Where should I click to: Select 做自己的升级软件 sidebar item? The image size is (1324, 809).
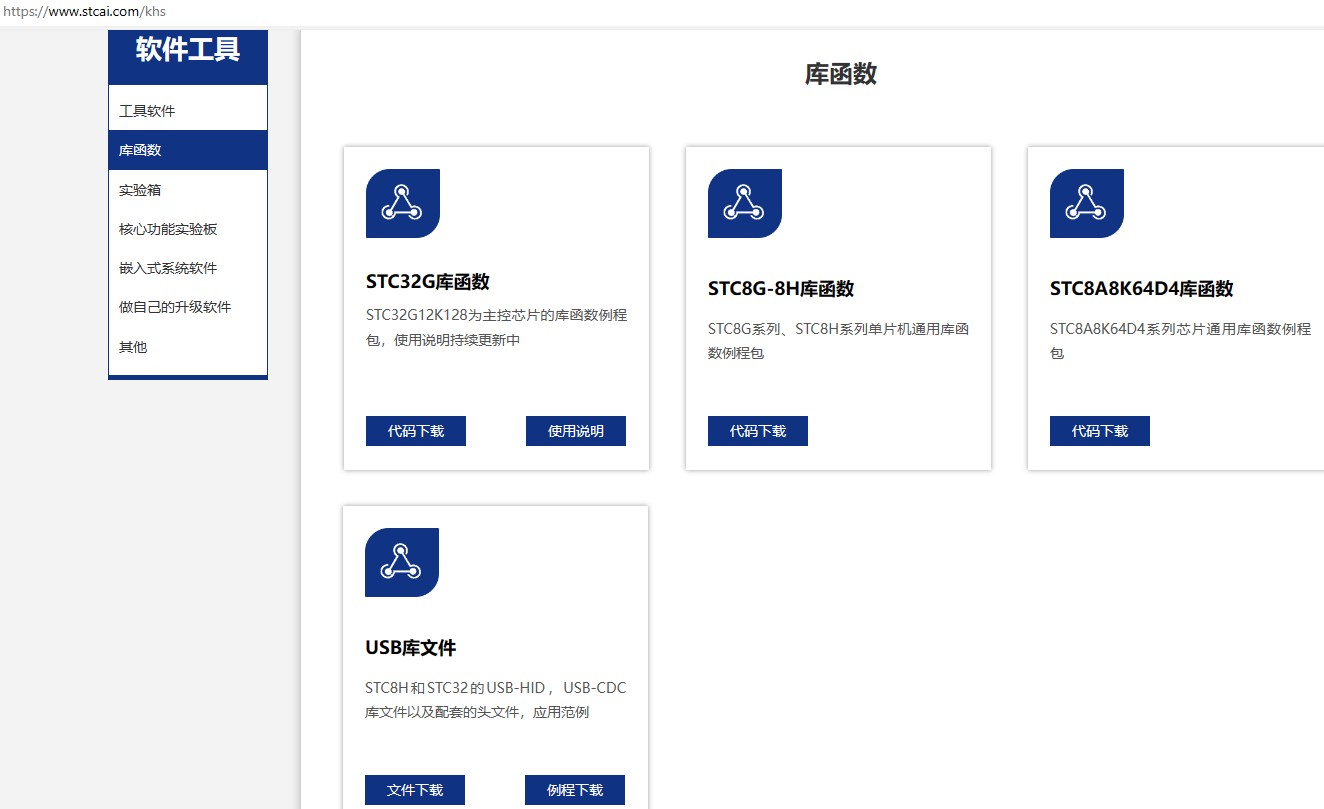[188, 307]
